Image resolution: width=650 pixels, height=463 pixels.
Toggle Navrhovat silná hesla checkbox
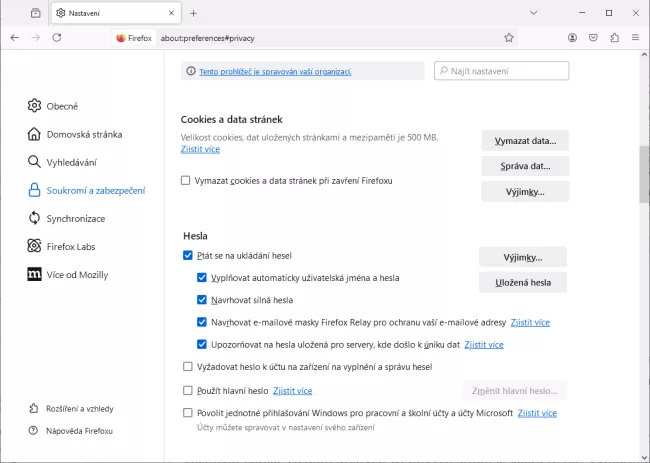click(202, 300)
